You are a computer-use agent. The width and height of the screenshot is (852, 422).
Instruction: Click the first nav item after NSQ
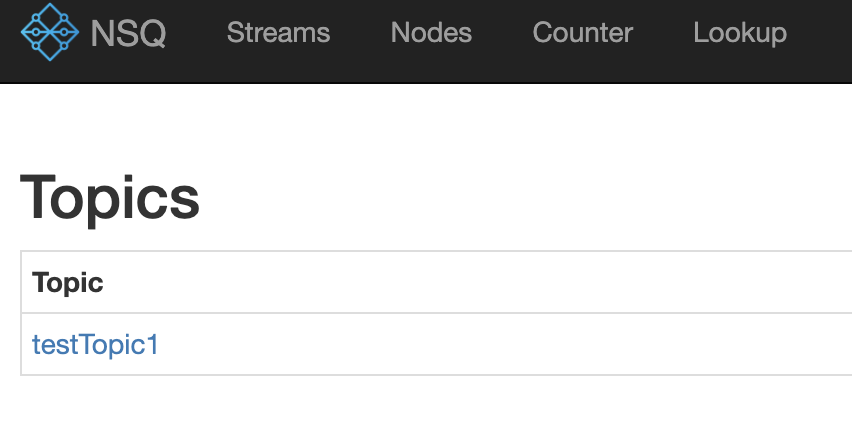tap(278, 33)
